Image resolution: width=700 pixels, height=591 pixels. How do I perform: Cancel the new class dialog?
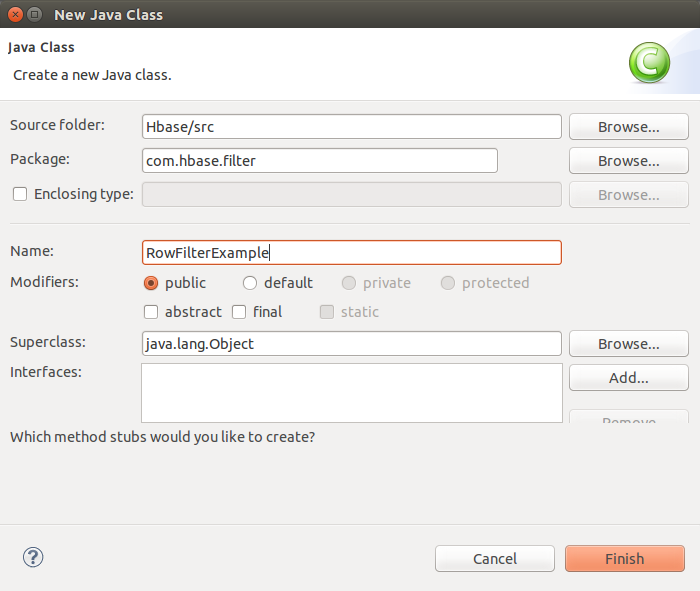tap(494, 559)
